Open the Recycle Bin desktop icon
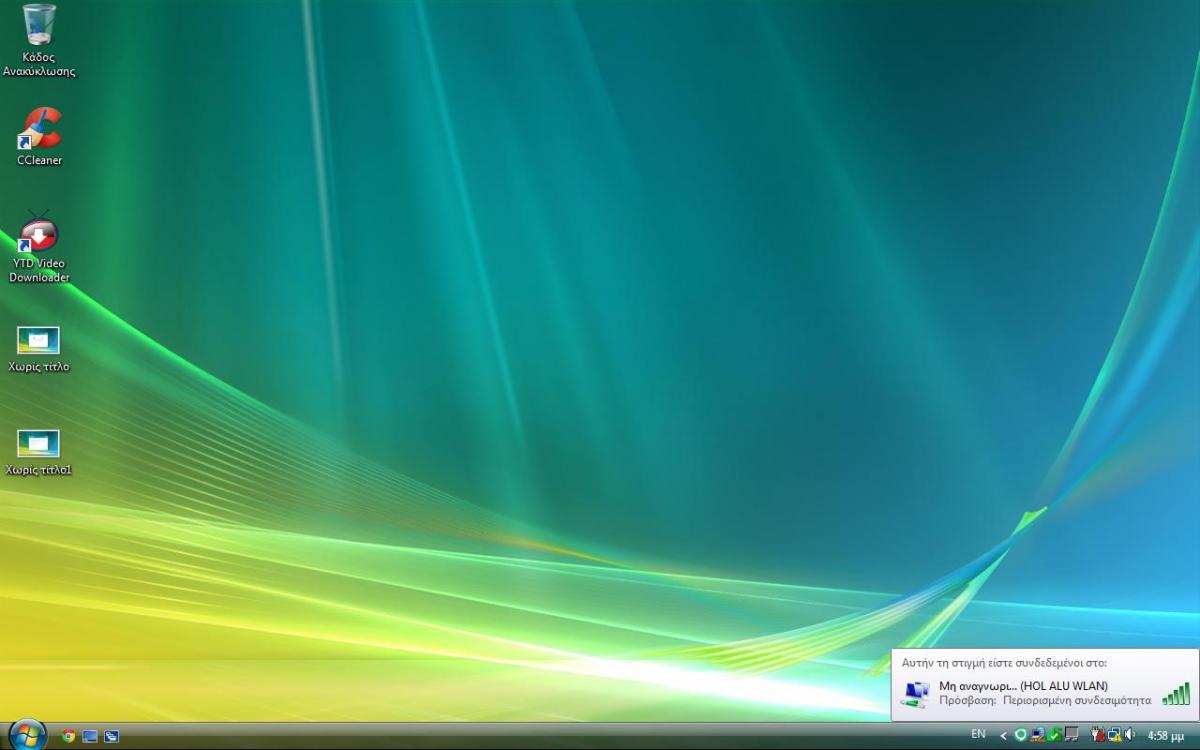The height and width of the screenshot is (750, 1200). (x=38, y=40)
